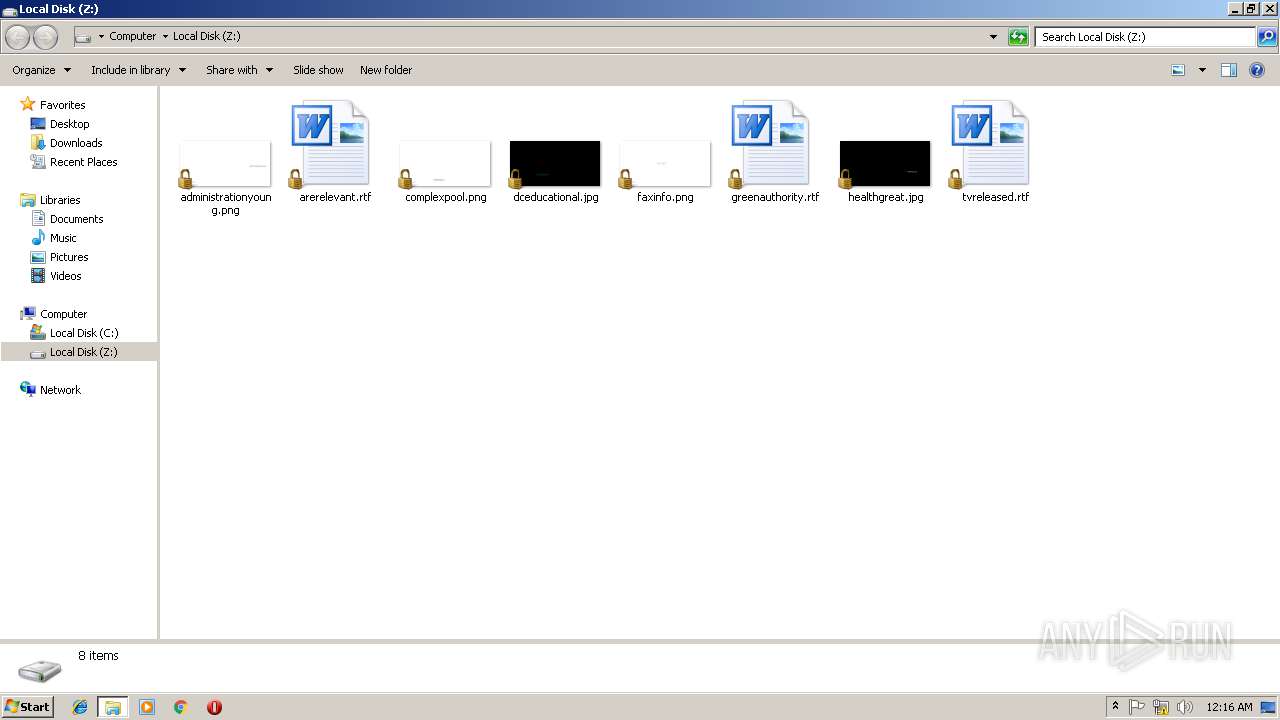Select Libraries in navigation pane
Image resolution: width=1280 pixels, height=720 pixels.
click(60, 200)
